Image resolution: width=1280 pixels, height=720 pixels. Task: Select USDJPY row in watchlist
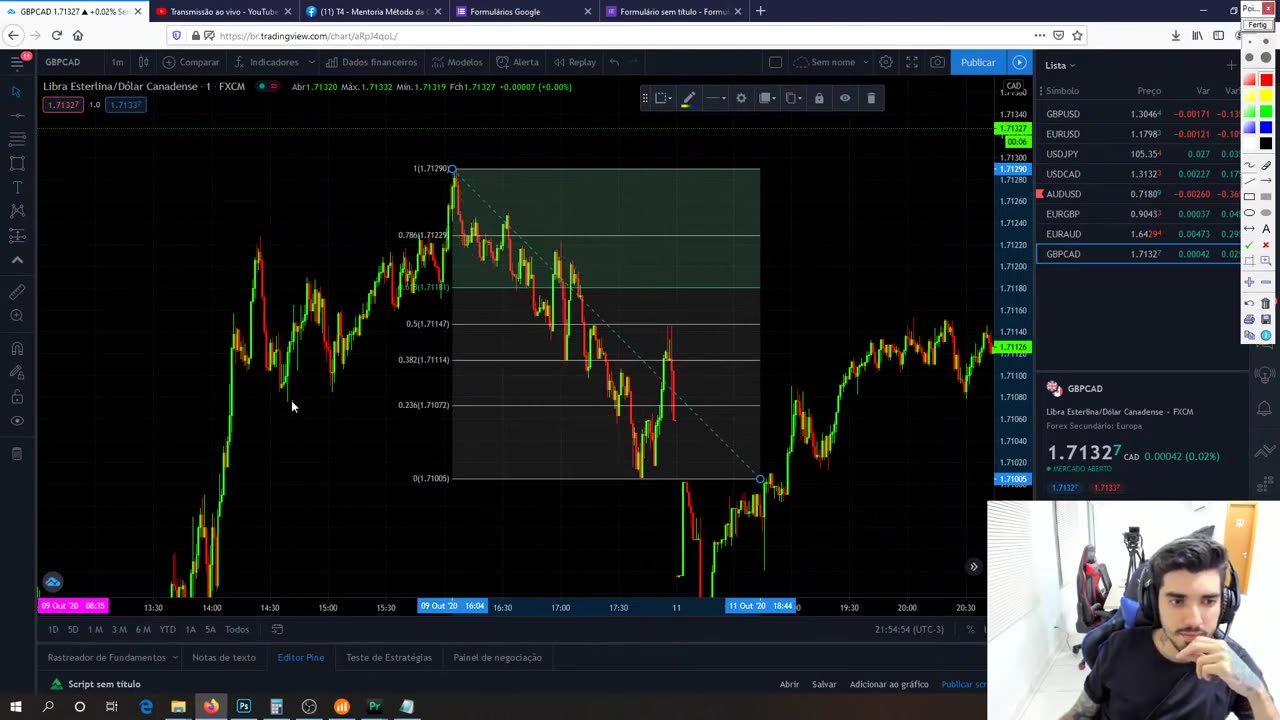click(x=1139, y=154)
